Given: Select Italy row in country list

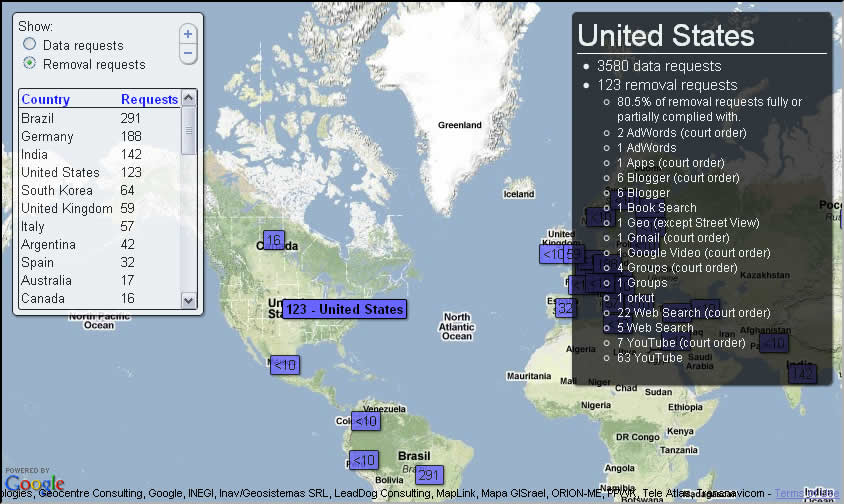Looking at the screenshot, I should (100, 226).
